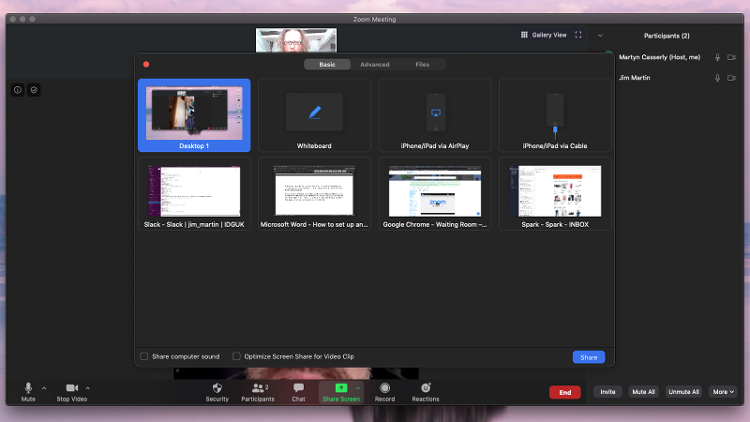Enable the Share computer sound checkbox
This screenshot has width=750, height=422.
(x=144, y=356)
